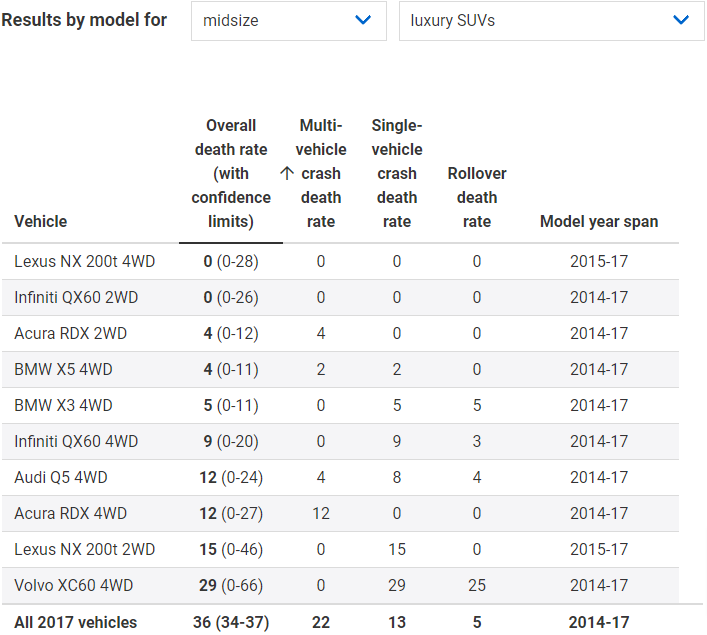Click overall death rate 0 (0-26) cell
Image resolution: width=707 pixels, height=635 pixels.
tap(231, 298)
